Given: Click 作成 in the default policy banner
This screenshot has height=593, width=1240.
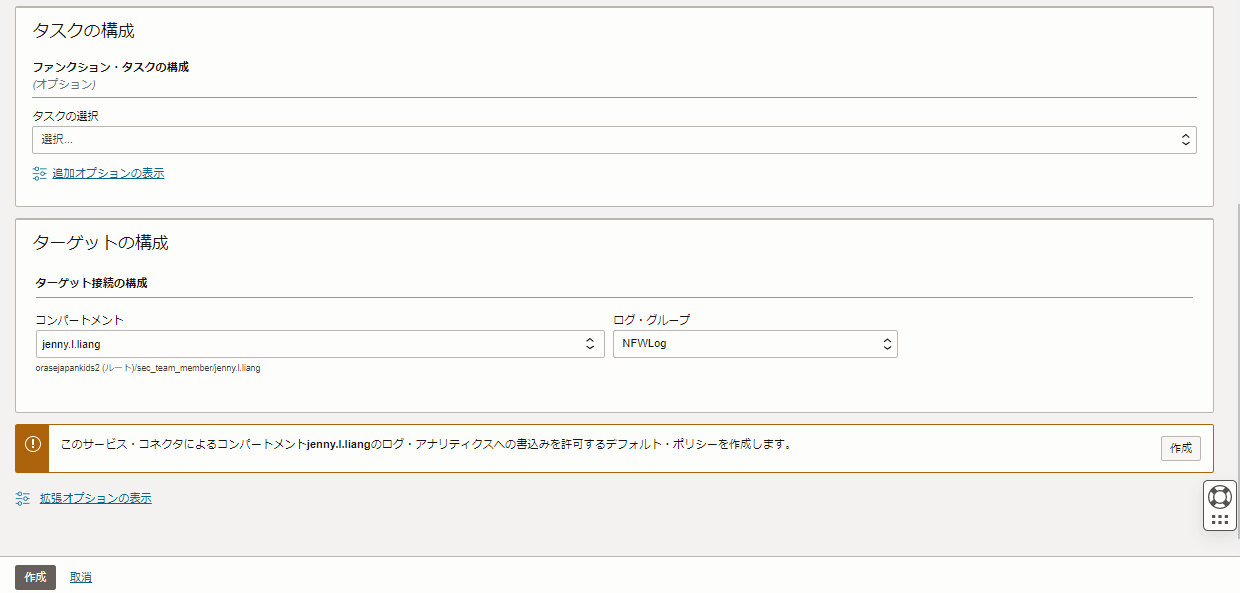Looking at the screenshot, I should [1180, 448].
